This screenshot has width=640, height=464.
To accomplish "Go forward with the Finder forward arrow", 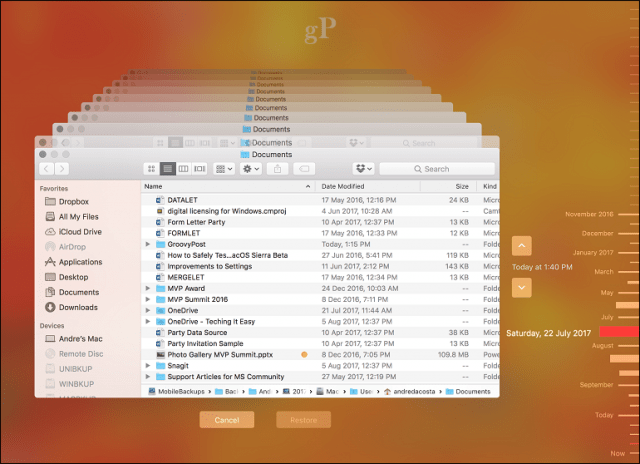I will click(62, 169).
